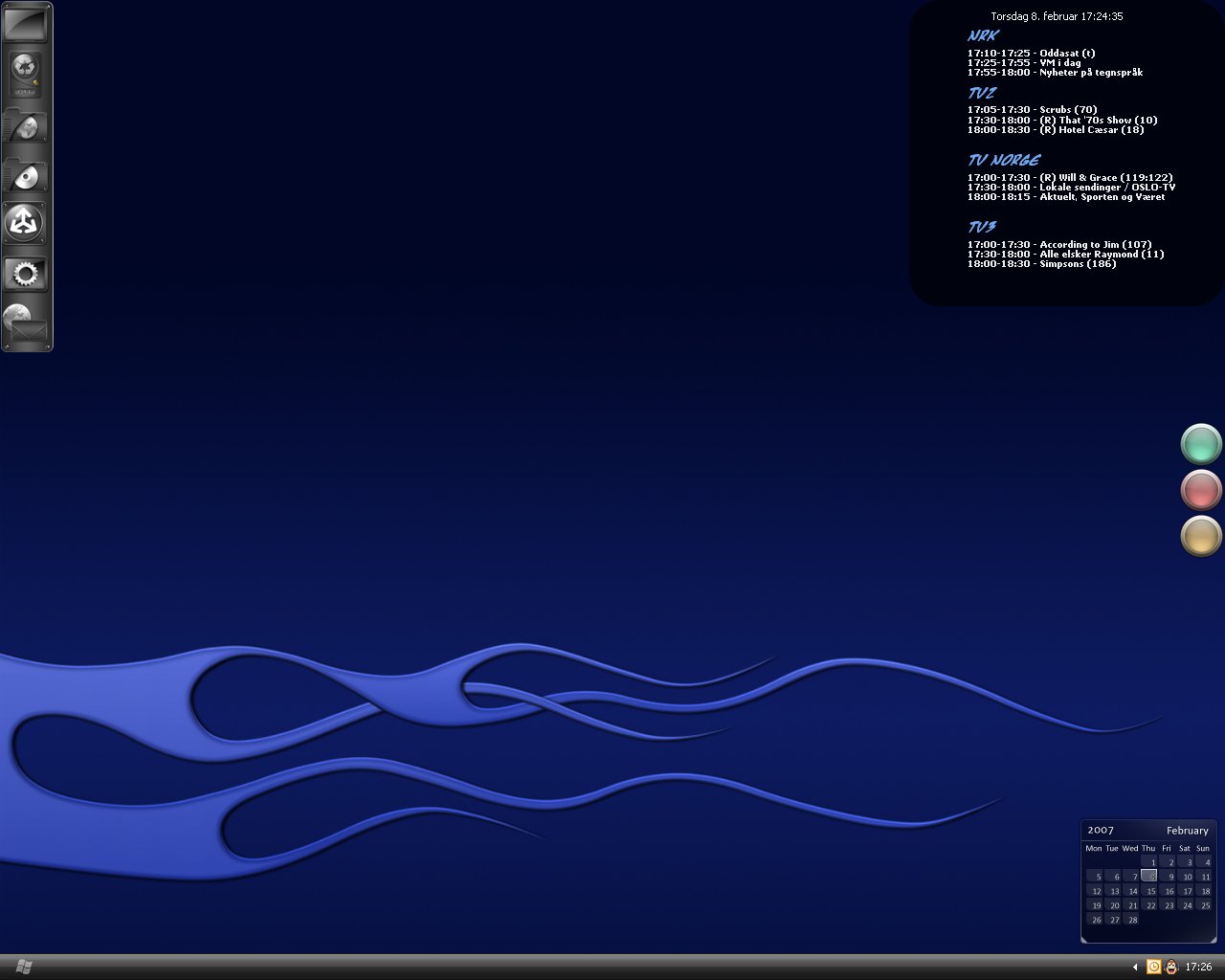Expand hidden tray icons arrow
The image size is (1225, 980).
coord(1136,968)
